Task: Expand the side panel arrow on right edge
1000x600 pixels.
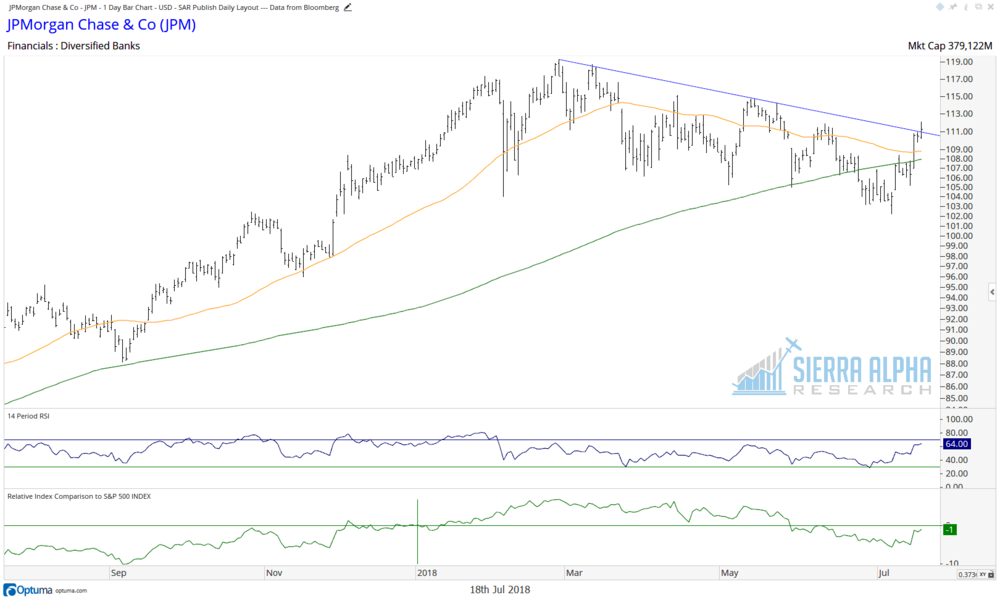Action: (992, 292)
